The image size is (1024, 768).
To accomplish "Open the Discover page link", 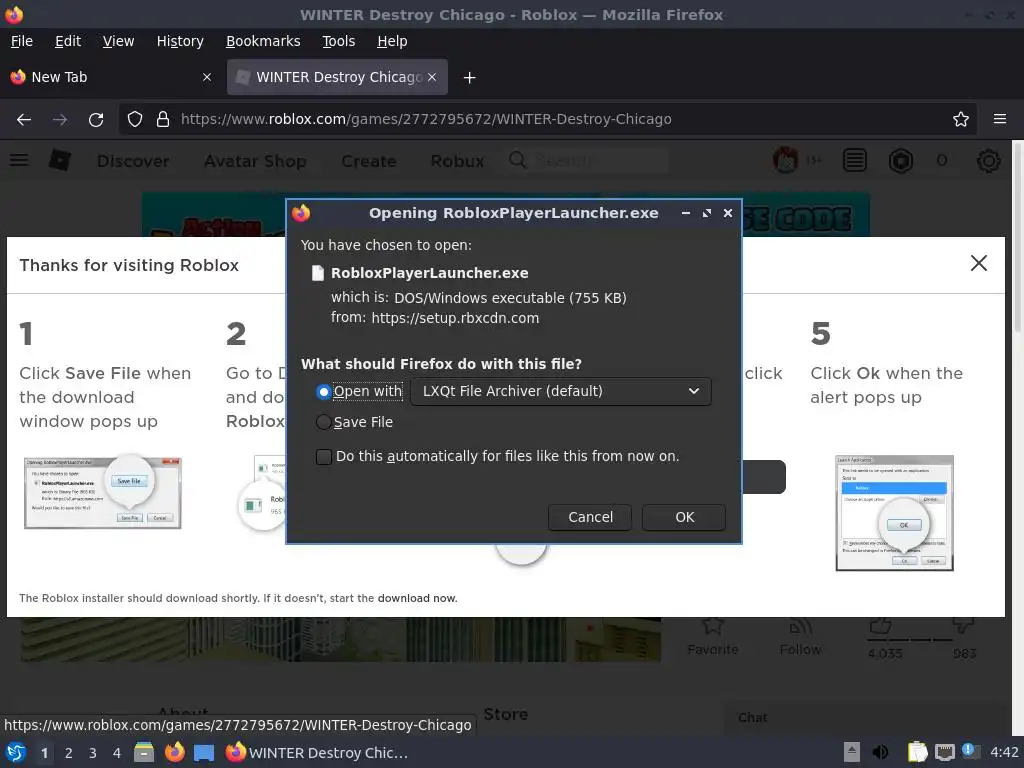I will coord(133,161).
